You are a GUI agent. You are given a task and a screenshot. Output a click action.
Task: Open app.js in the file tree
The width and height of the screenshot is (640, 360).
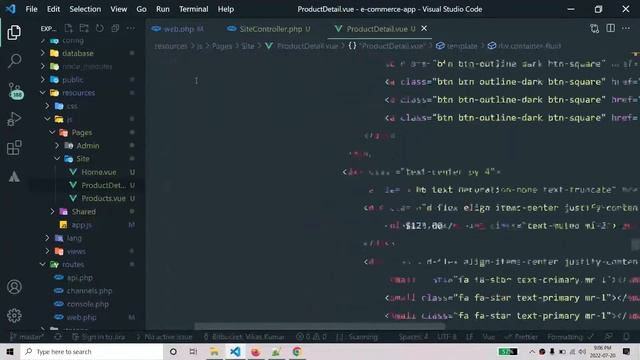(81, 224)
